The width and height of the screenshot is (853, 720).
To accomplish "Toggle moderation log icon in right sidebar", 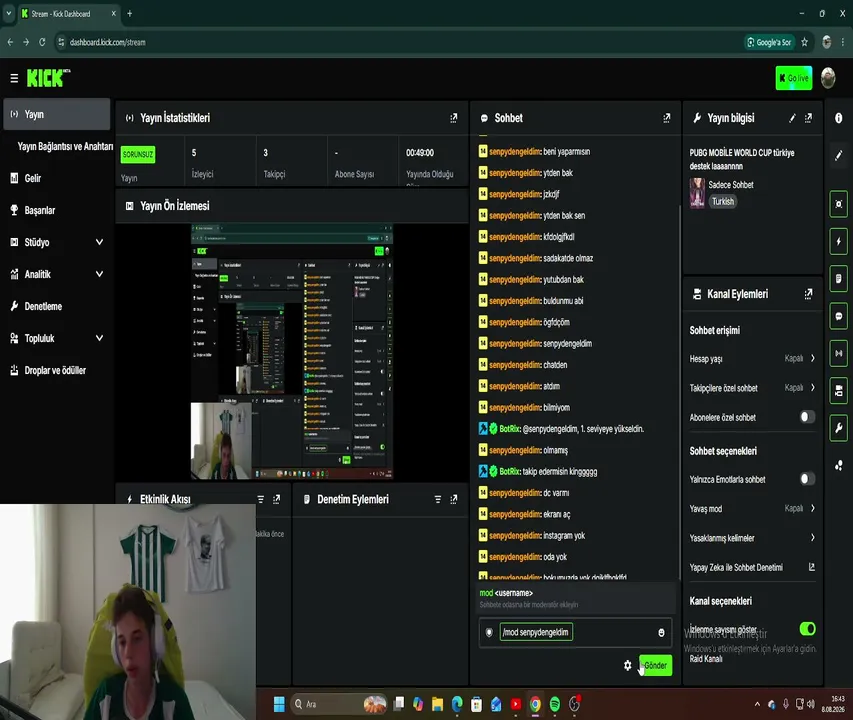I will pyautogui.click(x=838, y=279).
